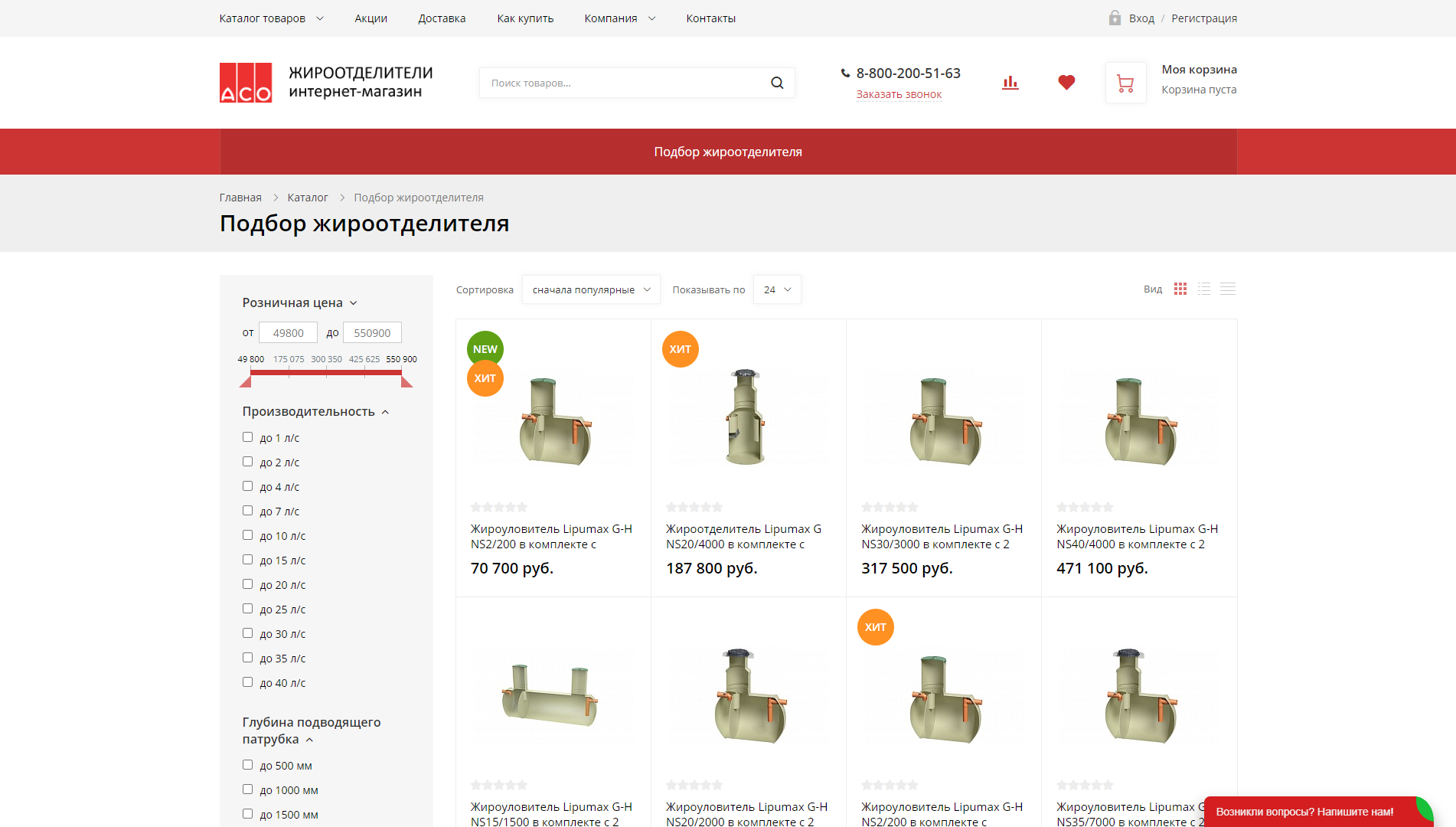Check the до 1 л/с filter
This screenshot has height=827, width=1456.
coord(247,437)
